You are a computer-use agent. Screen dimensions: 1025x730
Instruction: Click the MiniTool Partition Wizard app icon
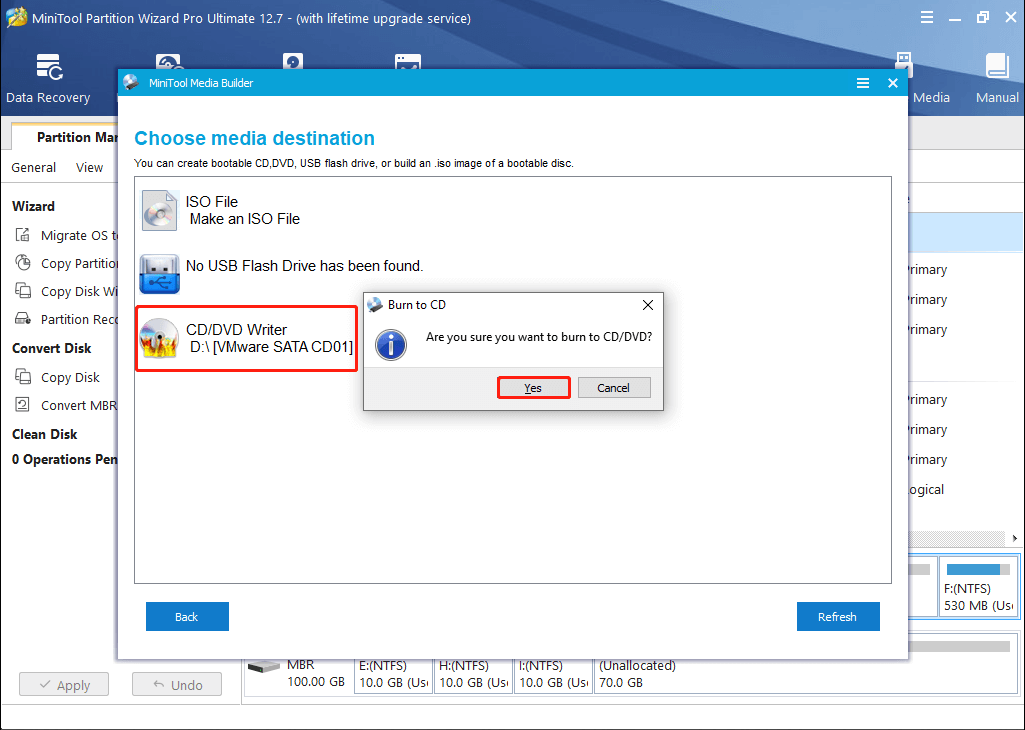pyautogui.click(x=16, y=18)
